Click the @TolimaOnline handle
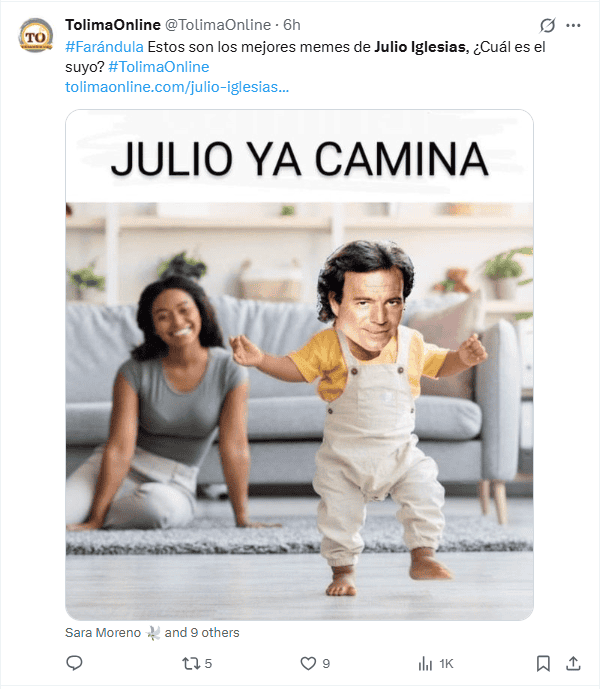Image resolution: width=602 pixels, height=689 pixels. (218, 25)
